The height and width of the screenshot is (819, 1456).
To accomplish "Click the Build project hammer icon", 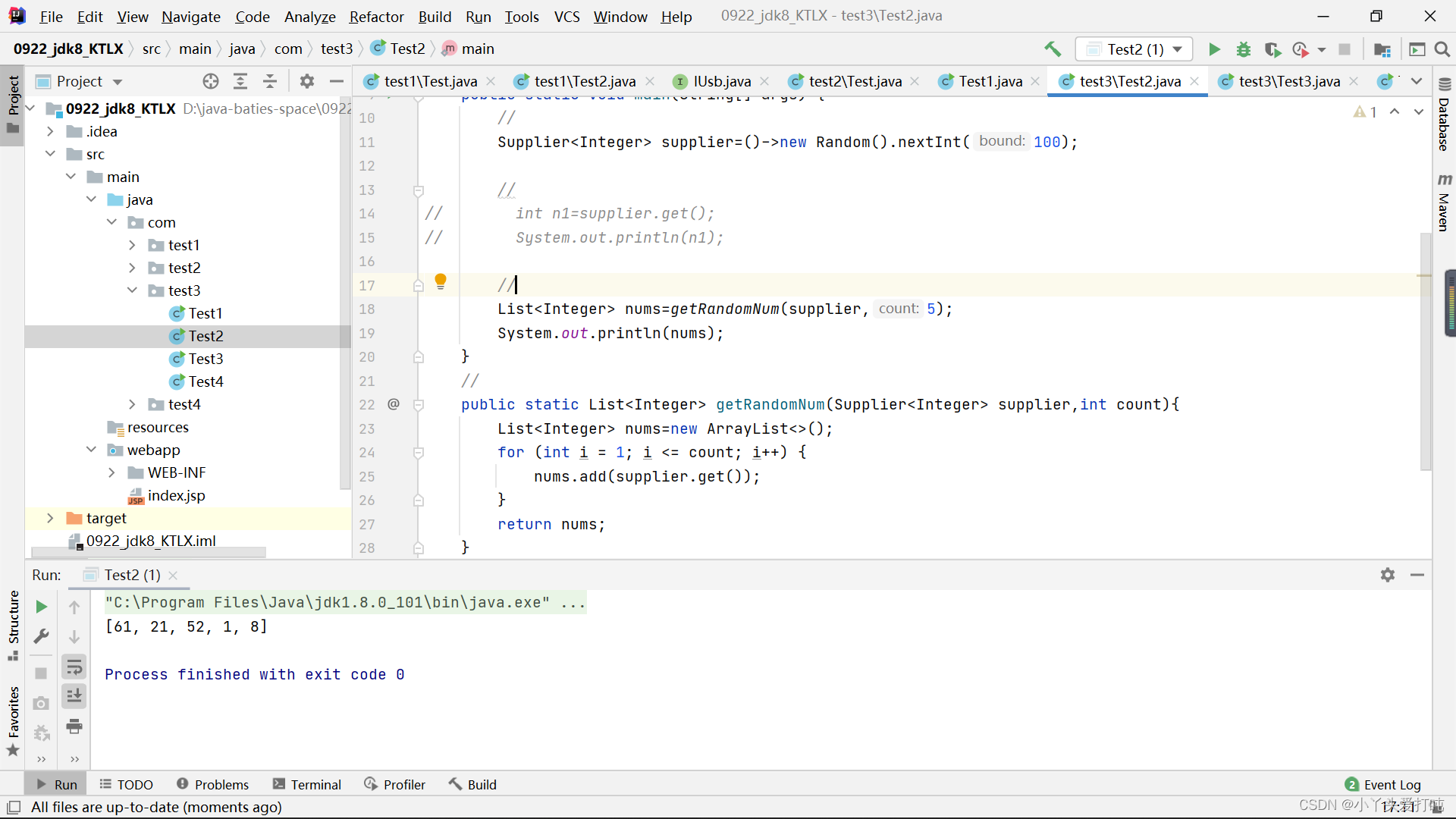I will pyautogui.click(x=1053, y=49).
